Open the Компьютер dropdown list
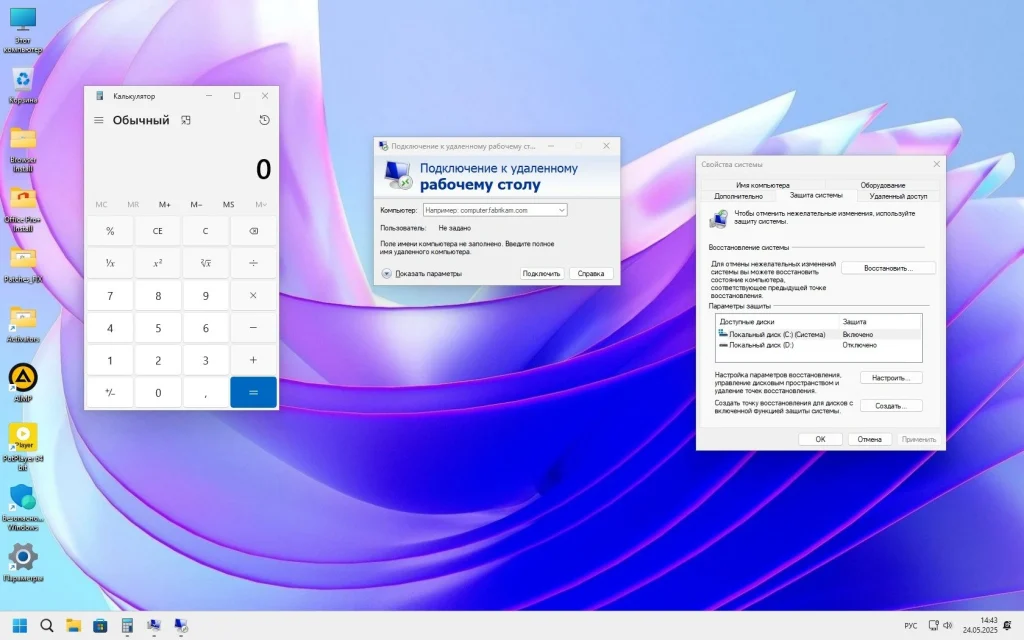Screen dimensions: 1024x640 pyautogui.click(x=562, y=210)
